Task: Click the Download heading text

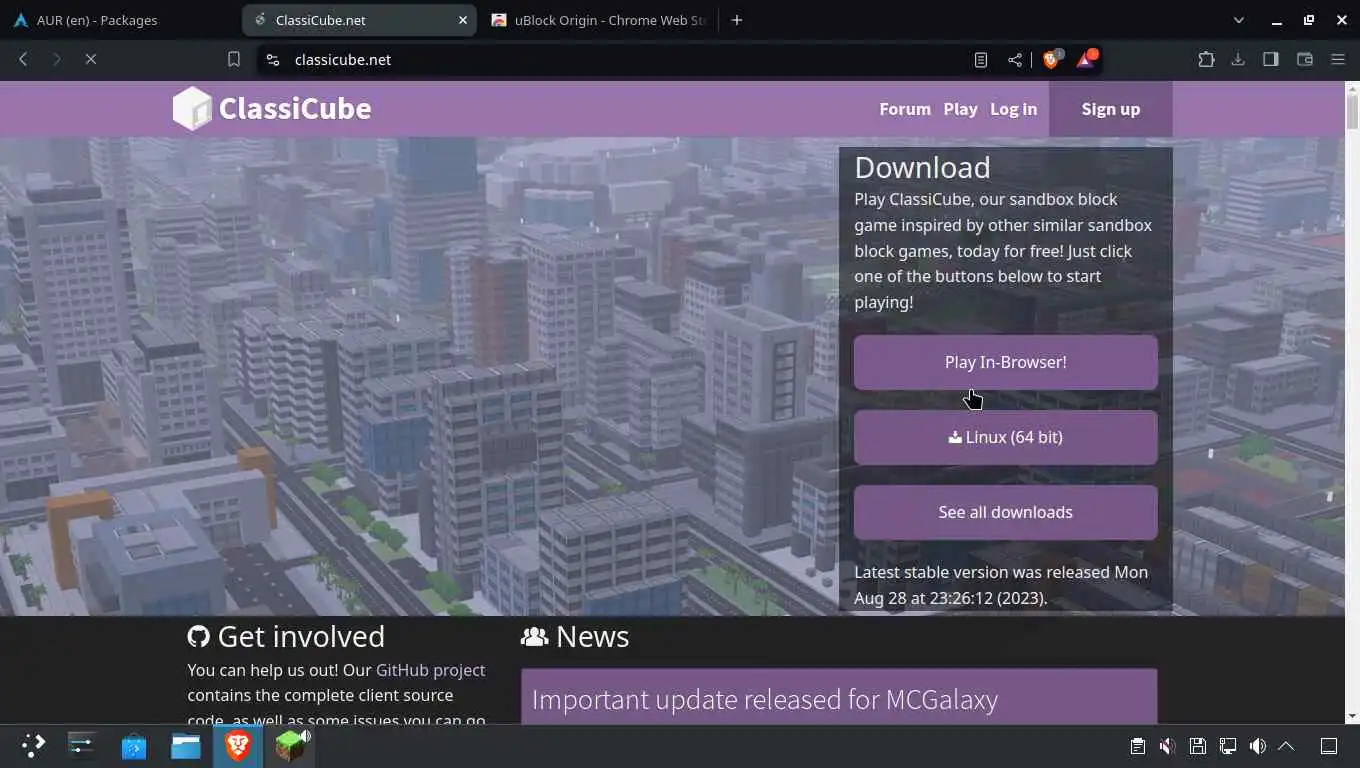Action: pyautogui.click(x=922, y=167)
